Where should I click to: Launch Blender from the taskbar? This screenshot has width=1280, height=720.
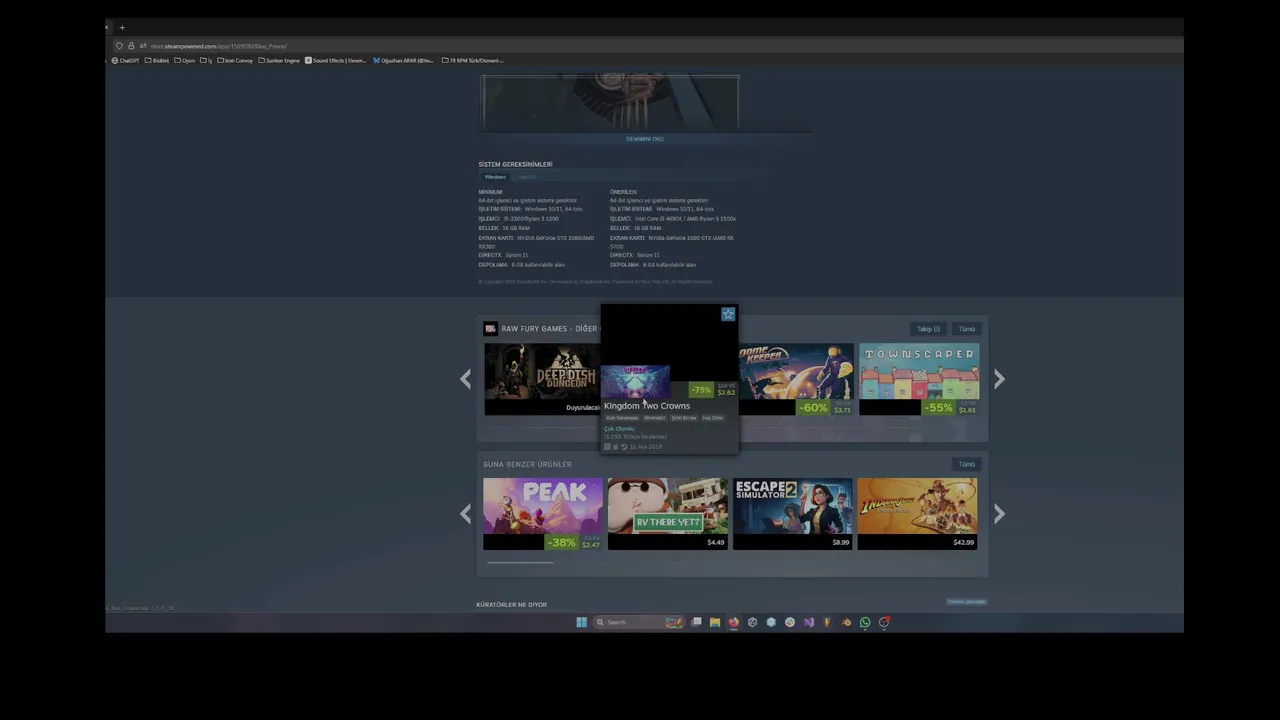click(846, 622)
